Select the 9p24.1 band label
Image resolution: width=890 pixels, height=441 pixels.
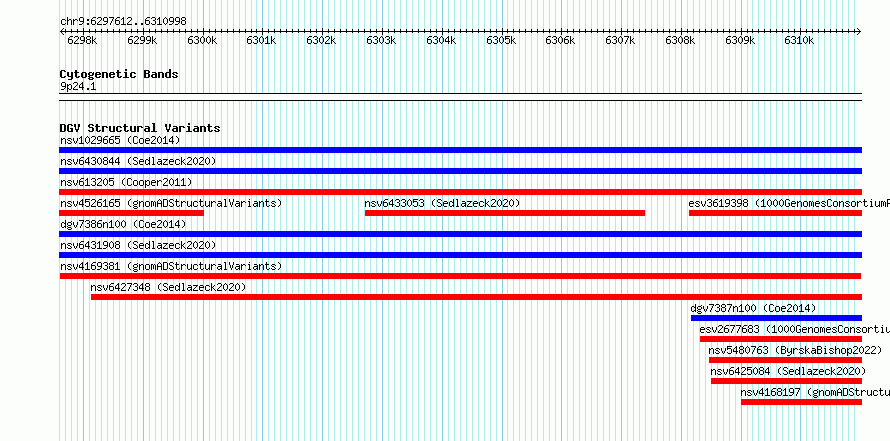tap(78, 86)
